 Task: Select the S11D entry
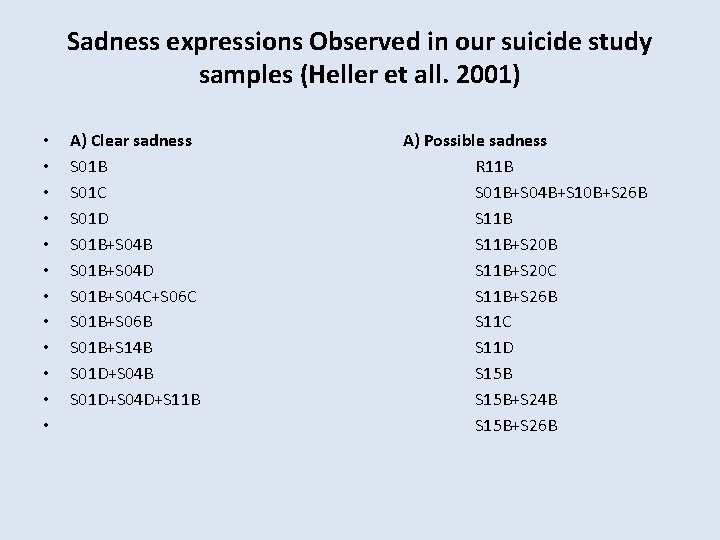pos(494,348)
